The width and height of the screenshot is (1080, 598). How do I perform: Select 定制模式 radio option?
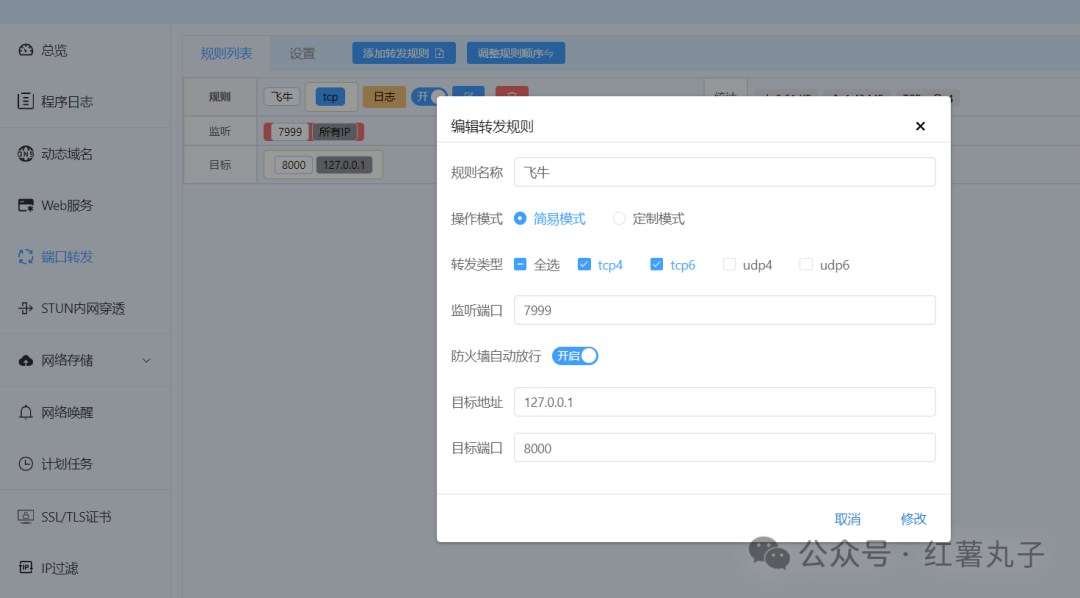[x=619, y=218]
